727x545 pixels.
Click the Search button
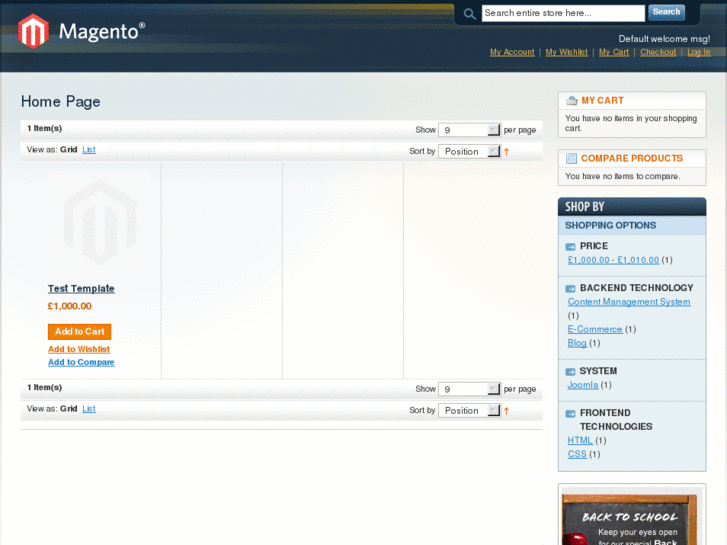(666, 12)
